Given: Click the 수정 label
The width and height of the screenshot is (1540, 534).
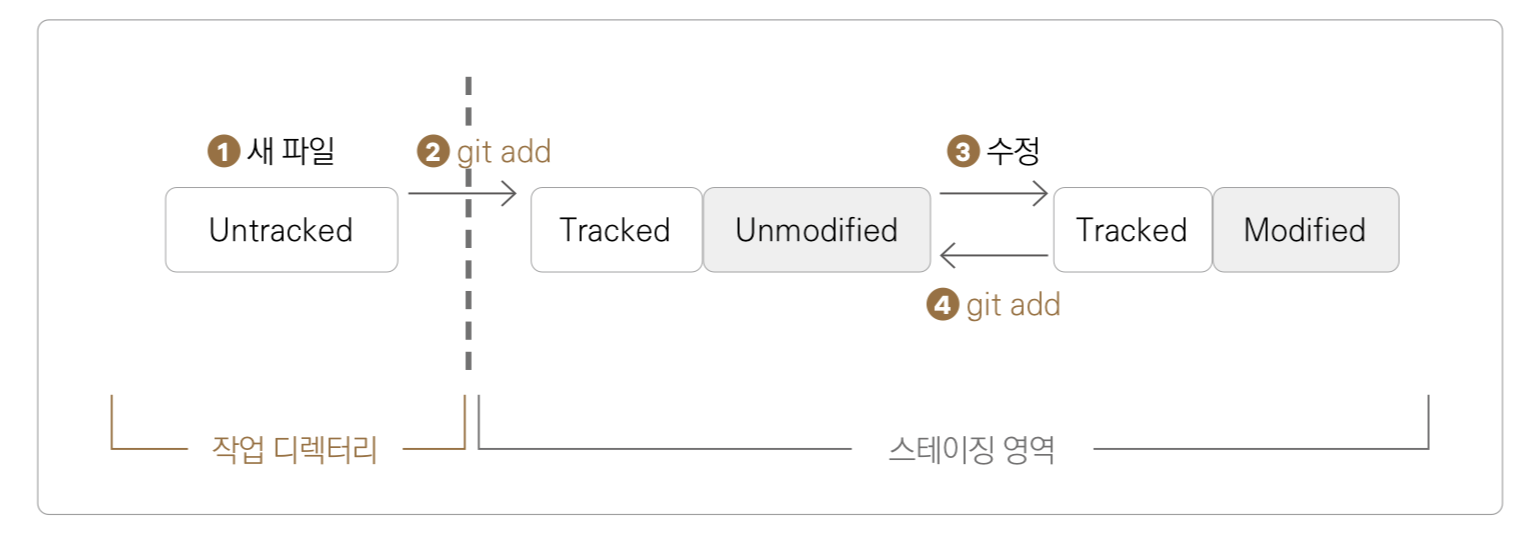Looking at the screenshot, I should [x=1013, y=152].
